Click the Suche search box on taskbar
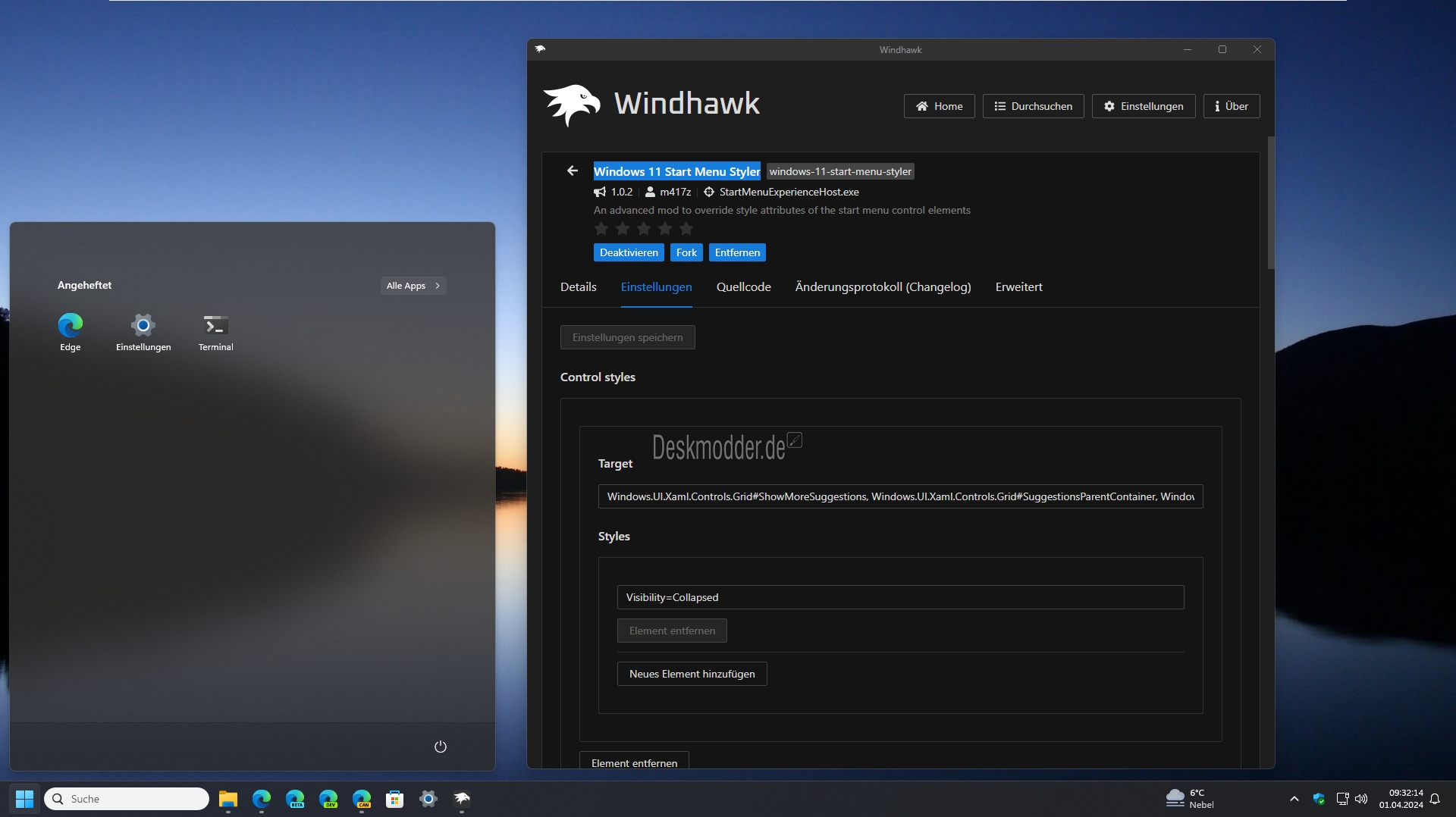This screenshot has height=817, width=1456. click(127, 799)
